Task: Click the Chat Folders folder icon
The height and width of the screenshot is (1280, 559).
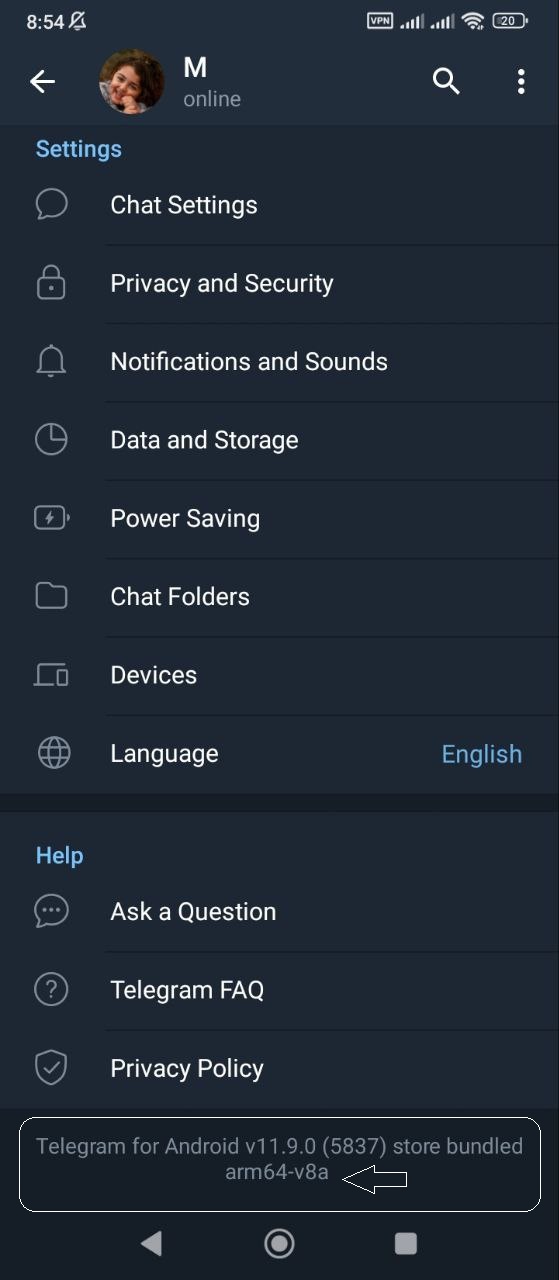Action: (51, 597)
